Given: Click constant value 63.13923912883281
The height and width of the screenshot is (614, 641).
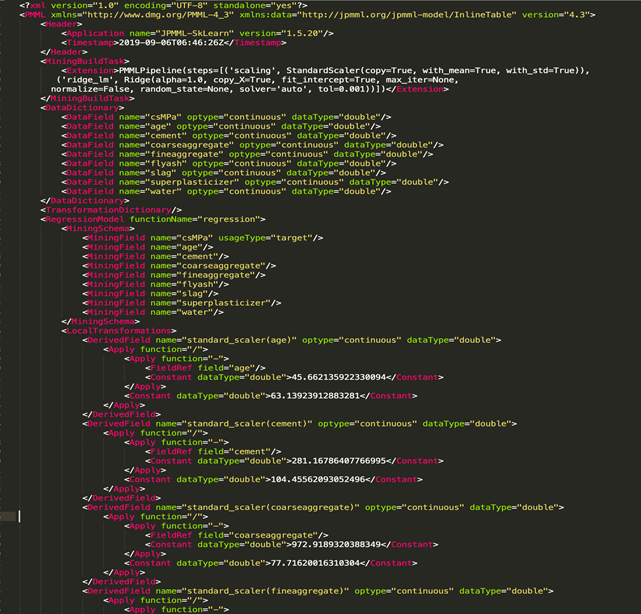Looking at the screenshot, I should (315, 396).
